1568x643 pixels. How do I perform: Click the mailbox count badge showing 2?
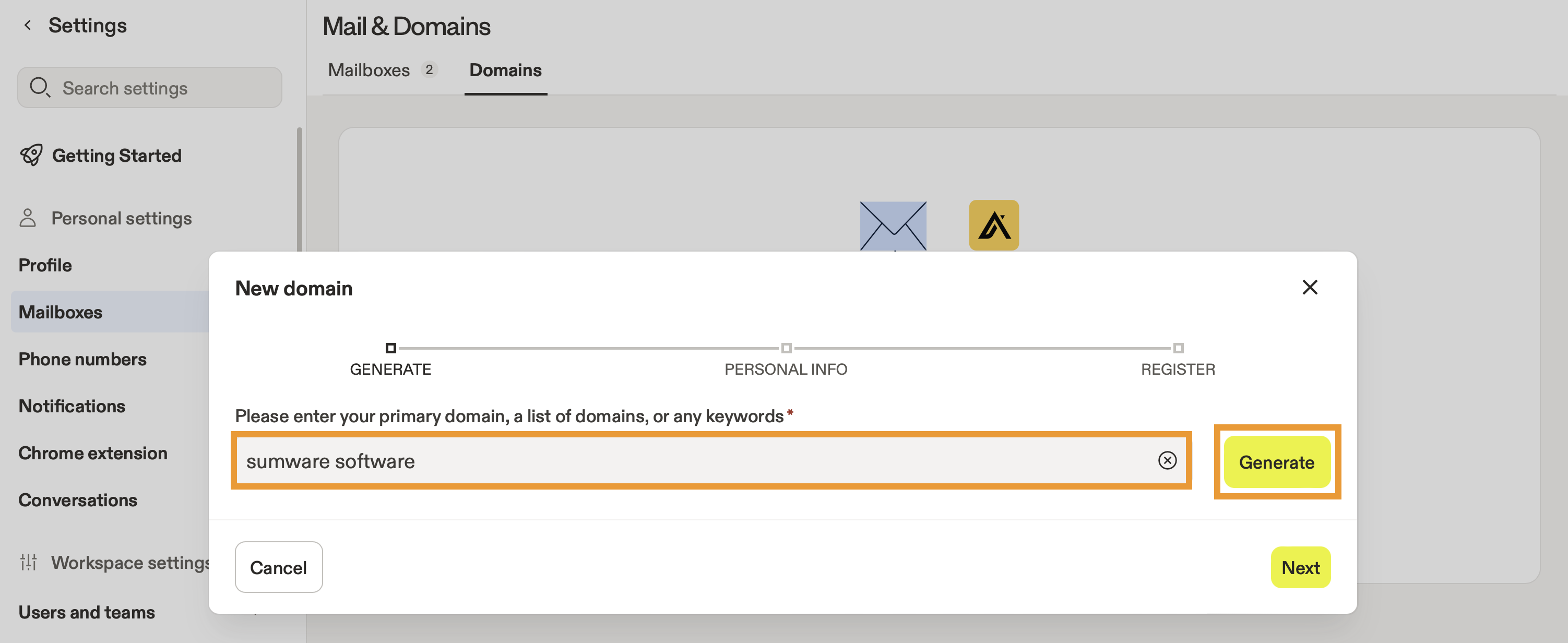coord(429,70)
